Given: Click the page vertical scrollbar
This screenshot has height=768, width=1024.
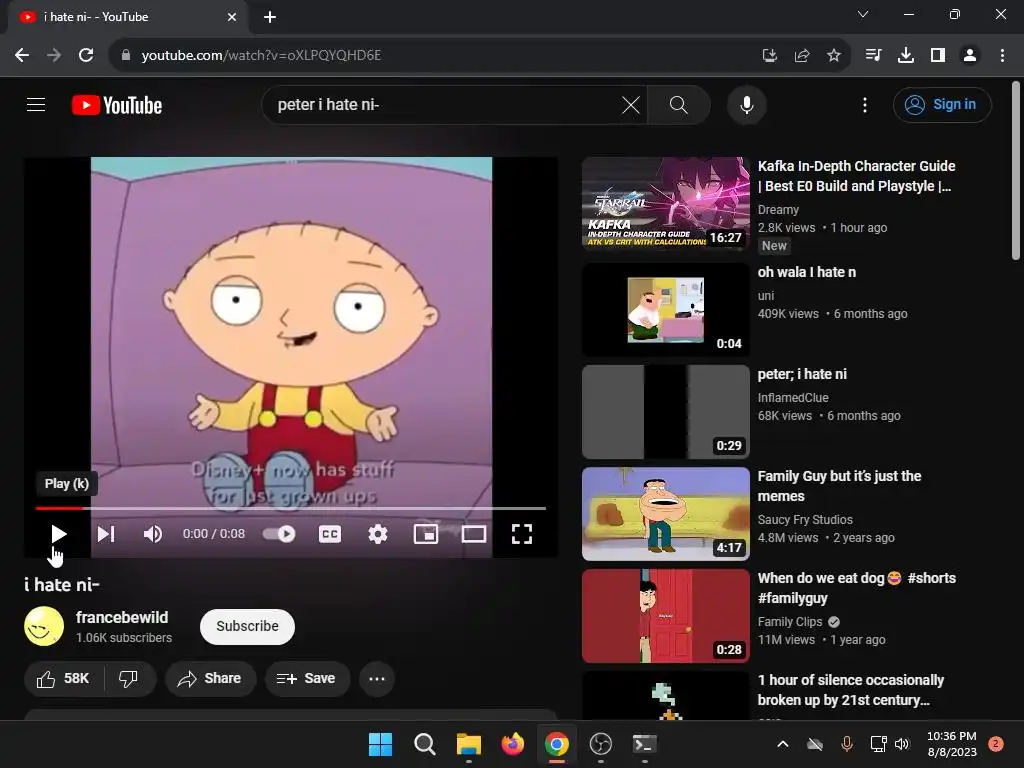Looking at the screenshot, I should tap(1016, 171).
